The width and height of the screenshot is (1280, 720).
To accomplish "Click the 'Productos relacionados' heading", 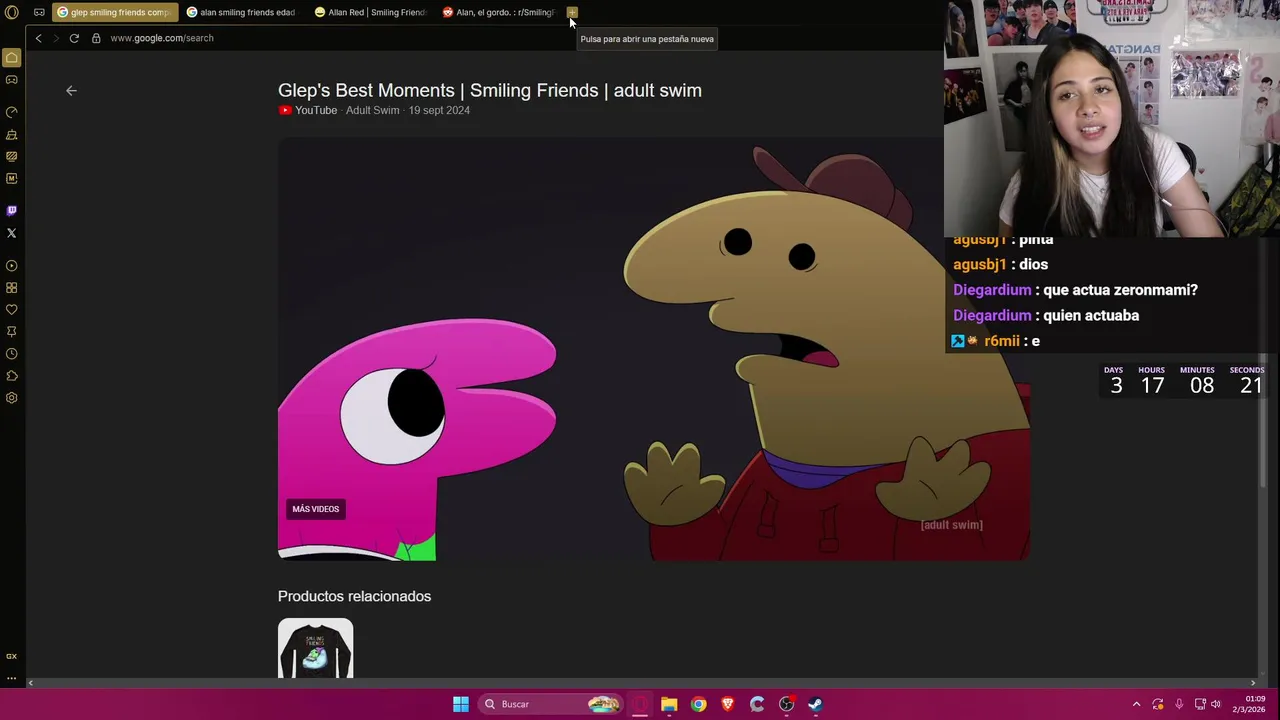I will (x=354, y=596).
